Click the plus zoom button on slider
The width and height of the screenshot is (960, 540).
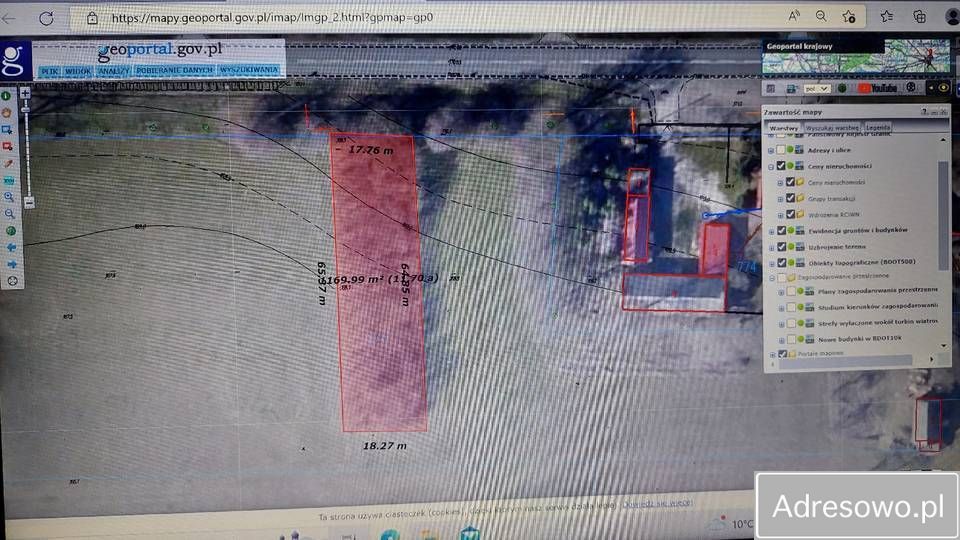(x=24, y=93)
